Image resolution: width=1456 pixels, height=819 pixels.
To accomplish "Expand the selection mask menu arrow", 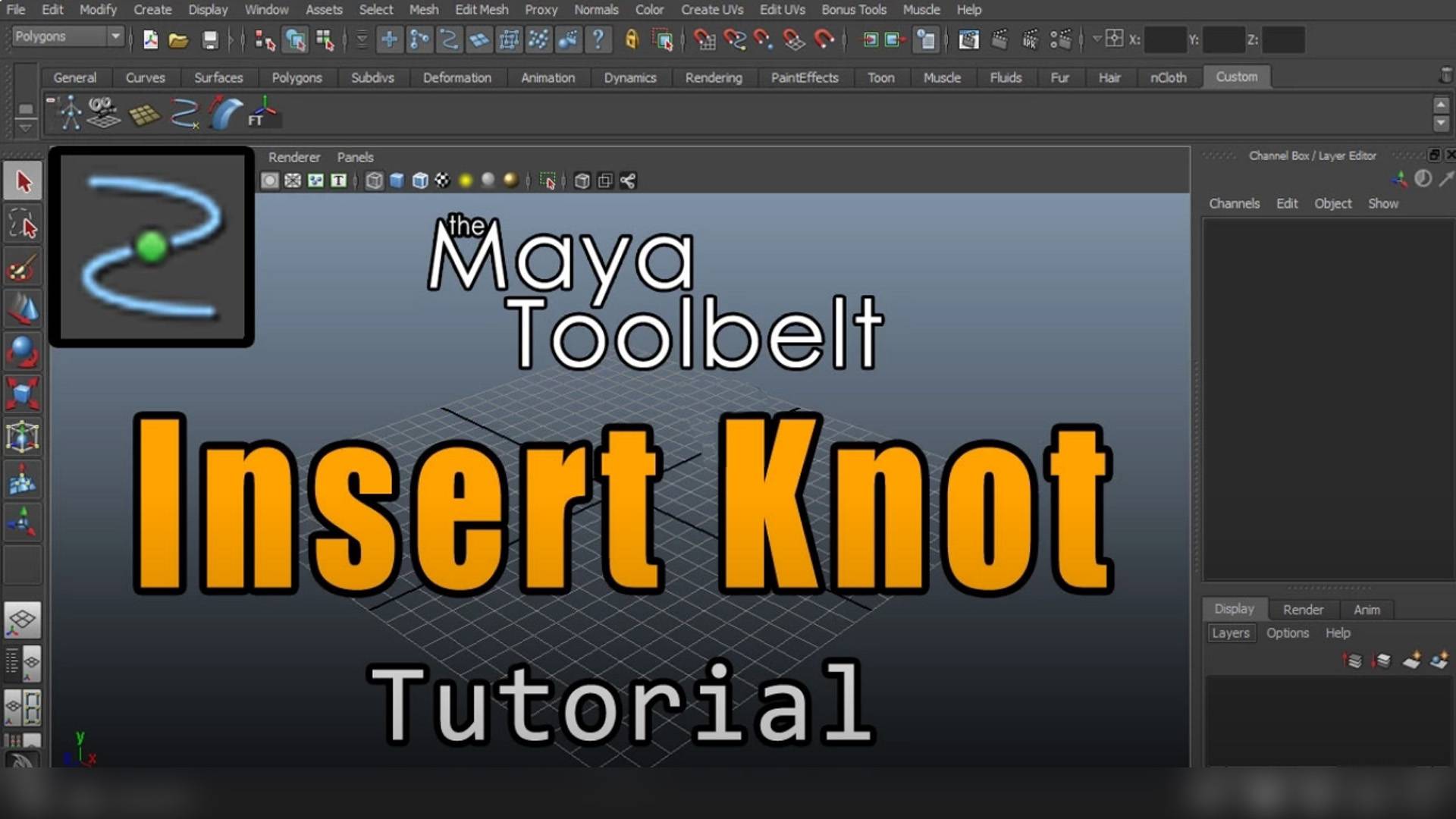I will pos(362,39).
